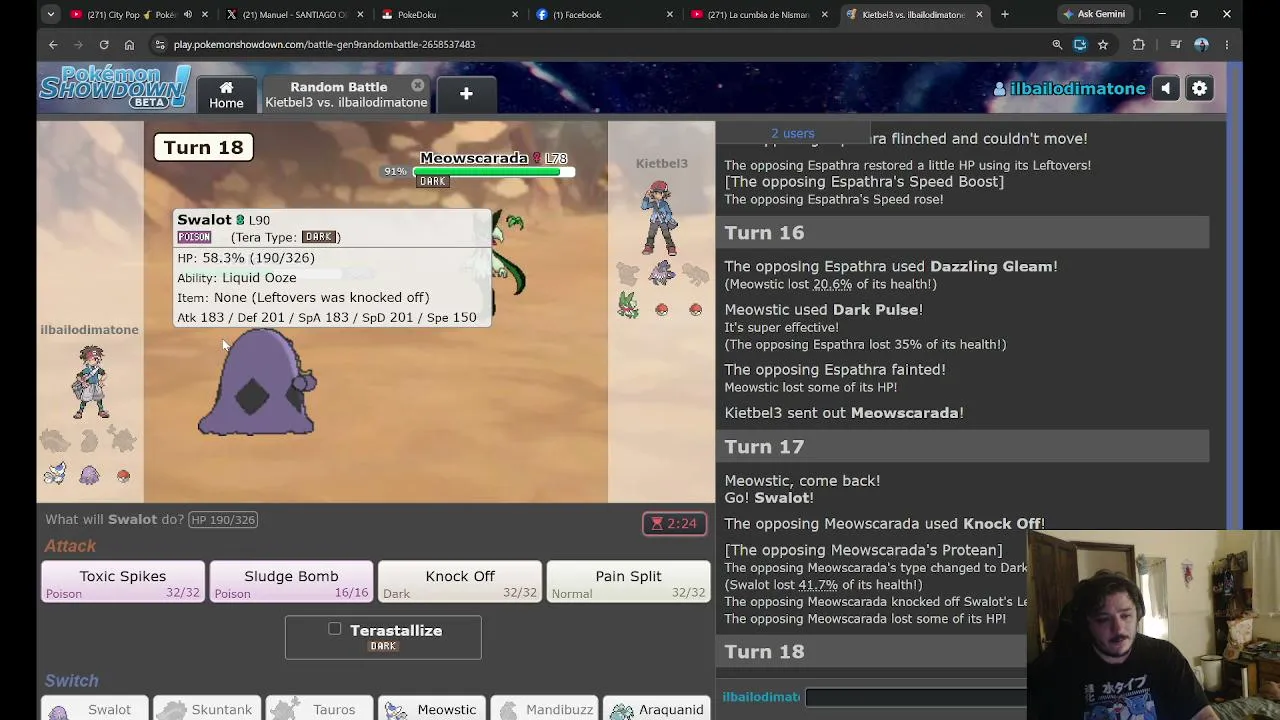Click the "Turn 18" turn counter on battlefield
Image resolution: width=1280 pixels, height=720 pixels.
pyautogui.click(x=203, y=147)
